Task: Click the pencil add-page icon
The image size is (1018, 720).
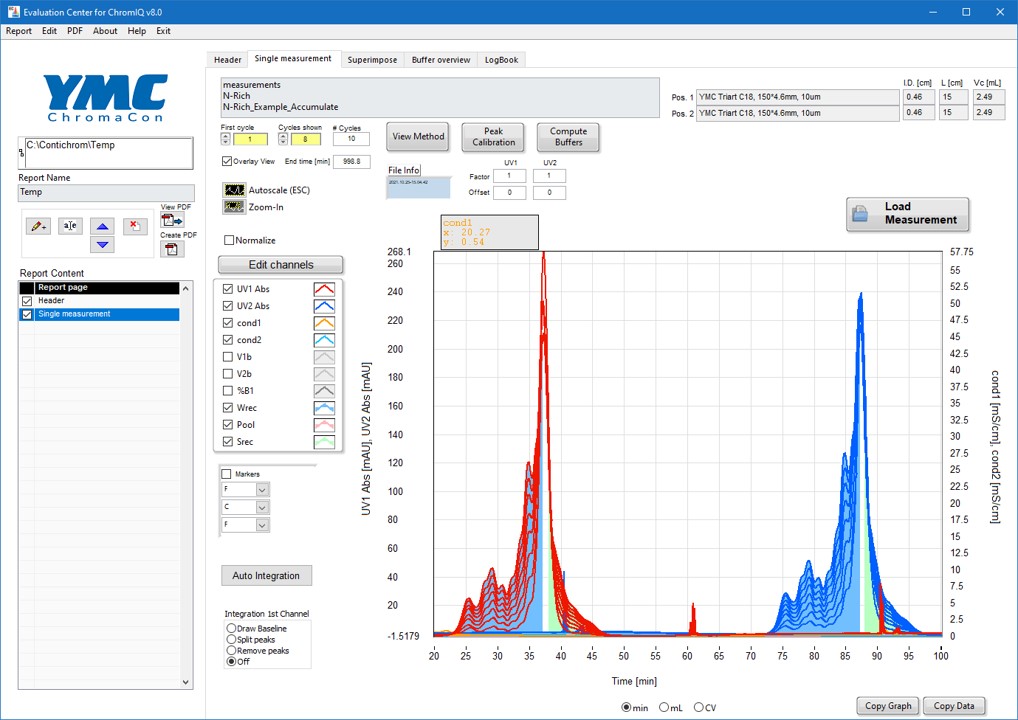Action: coord(39,227)
